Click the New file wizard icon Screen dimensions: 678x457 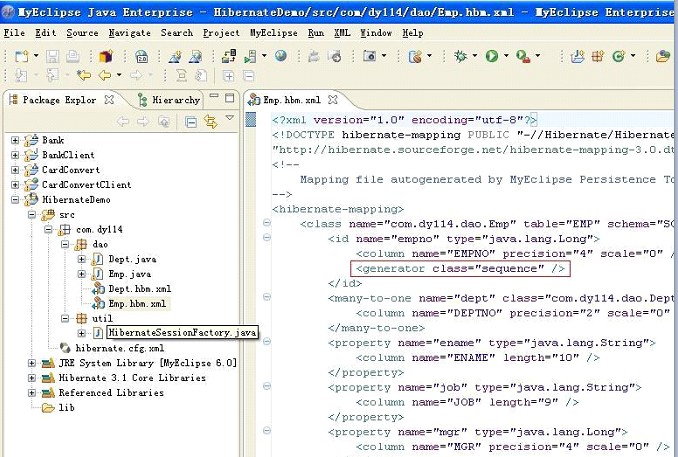pos(21,56)
